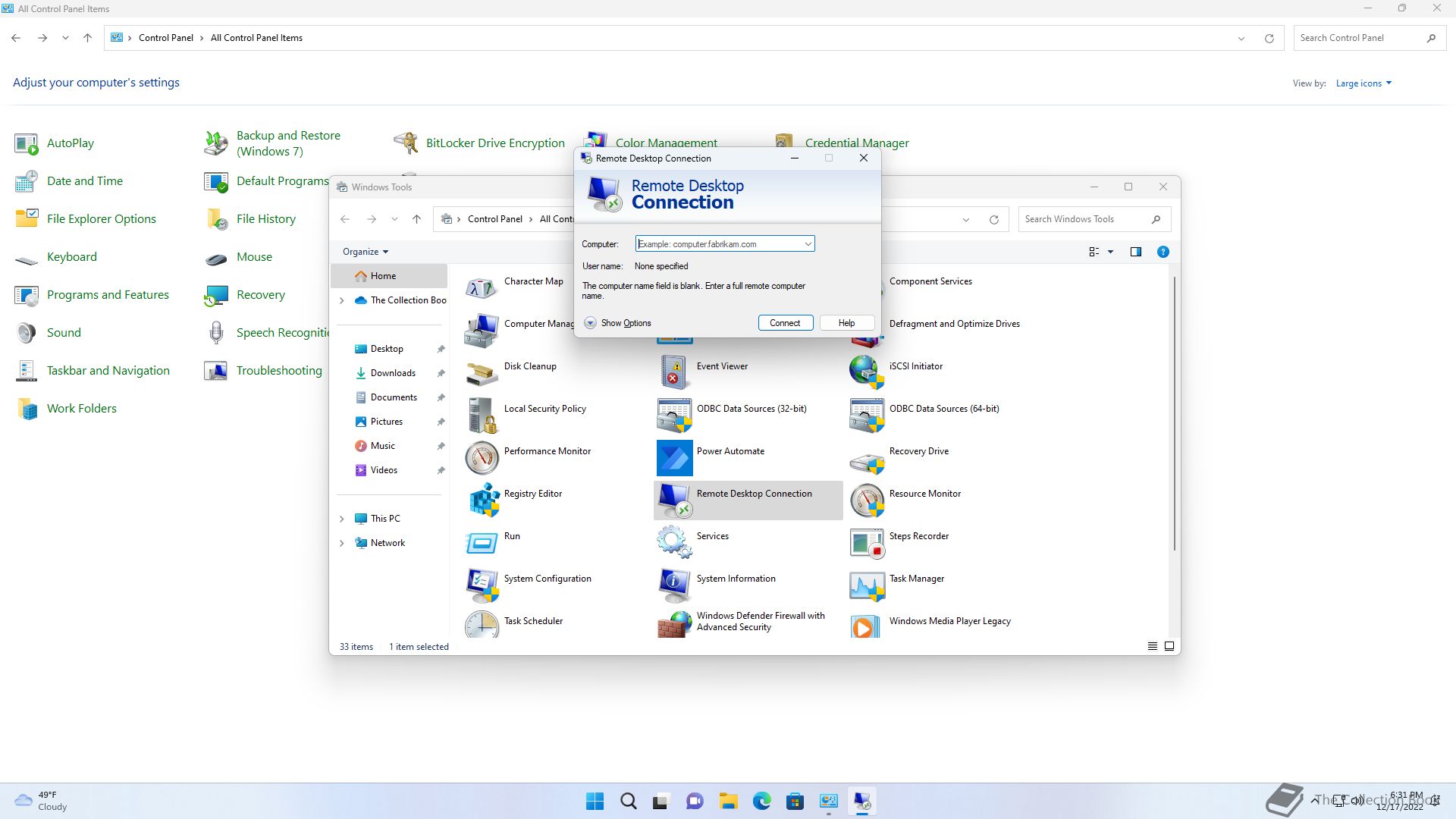
Task: Open the weather widget showing 49°F
Action: tap(41, 801)
